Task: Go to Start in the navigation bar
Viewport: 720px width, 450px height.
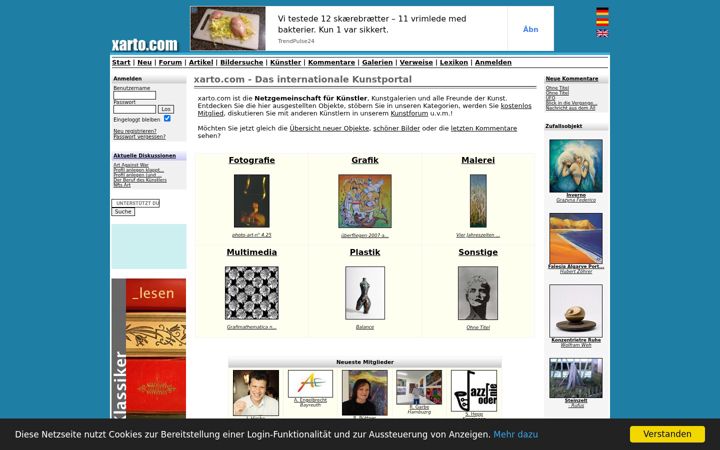Action: pyautogui.click(x=121, y=62)
